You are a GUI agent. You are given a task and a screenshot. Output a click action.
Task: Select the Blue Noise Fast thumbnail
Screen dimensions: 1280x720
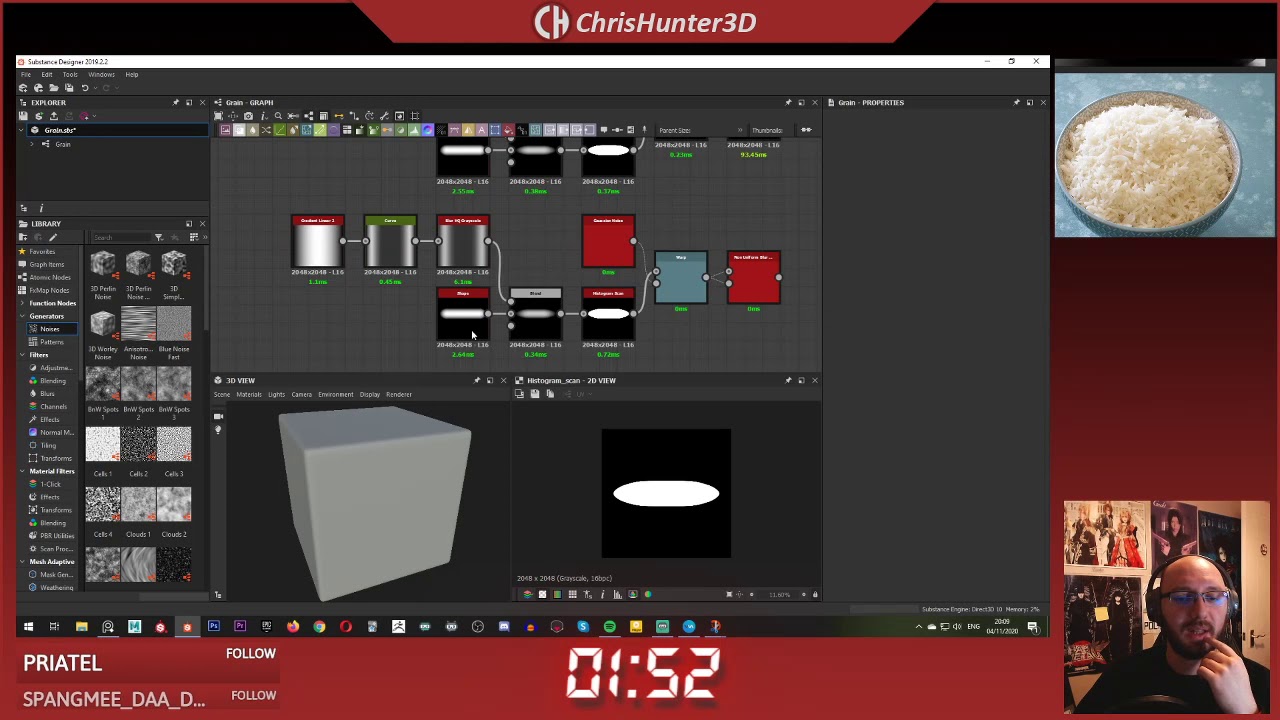tap(174, 323)
